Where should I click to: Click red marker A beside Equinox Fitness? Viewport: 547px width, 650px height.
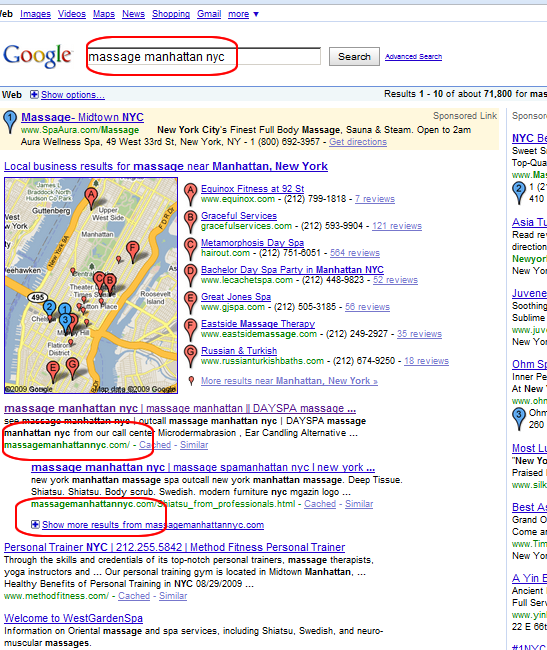point(190,194)
